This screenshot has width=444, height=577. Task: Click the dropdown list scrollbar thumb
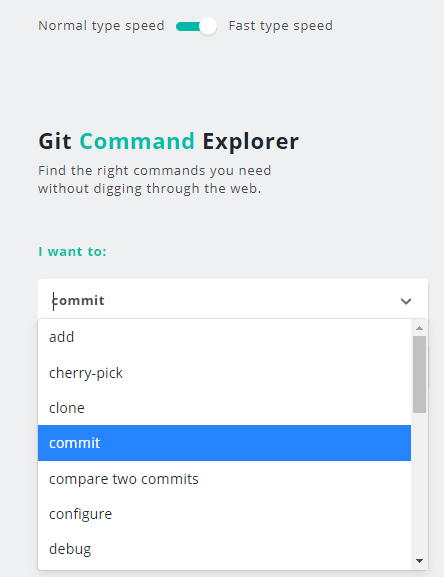pos(419,374)
